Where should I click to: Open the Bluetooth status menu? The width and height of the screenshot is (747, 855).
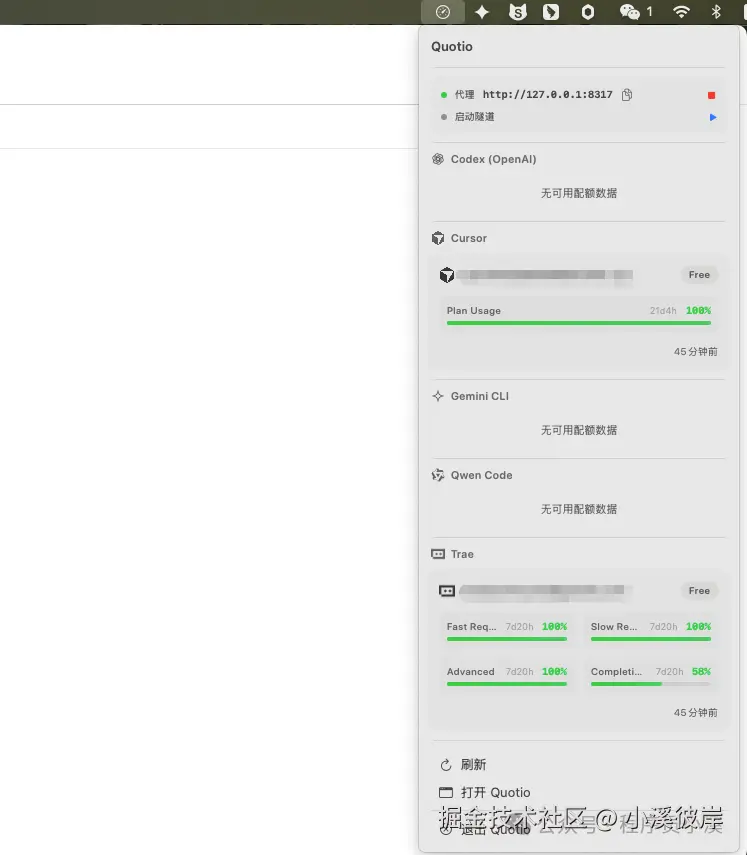pyautogui.click(x=716, y=12)
